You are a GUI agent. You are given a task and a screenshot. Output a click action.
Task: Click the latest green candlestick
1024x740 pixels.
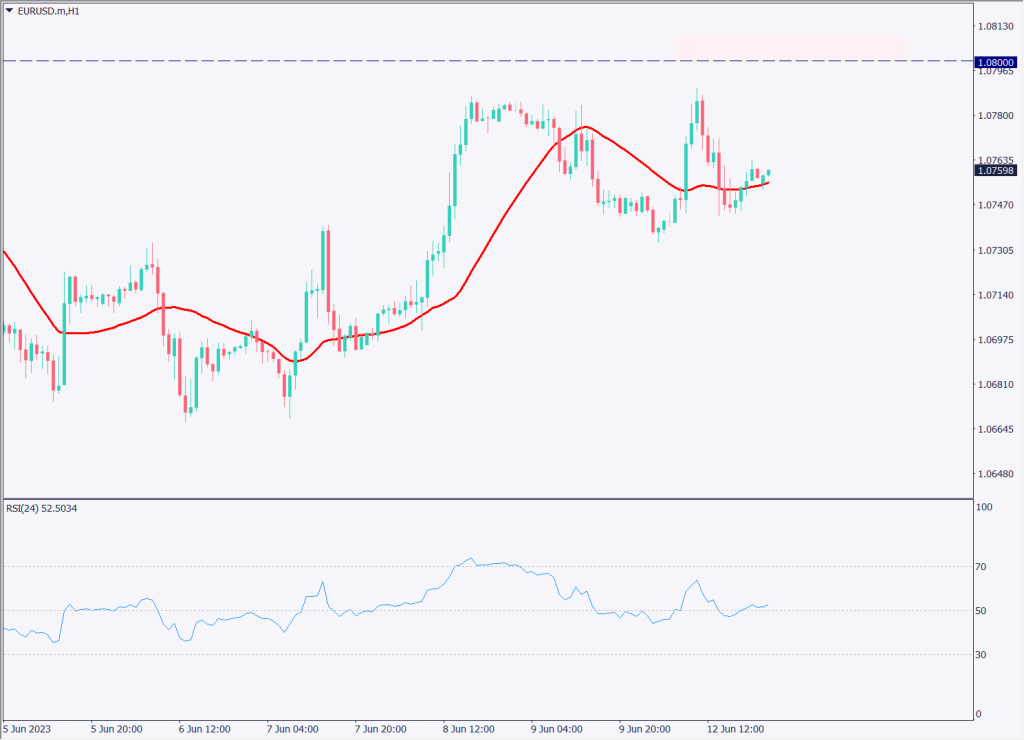pos(768,173)
